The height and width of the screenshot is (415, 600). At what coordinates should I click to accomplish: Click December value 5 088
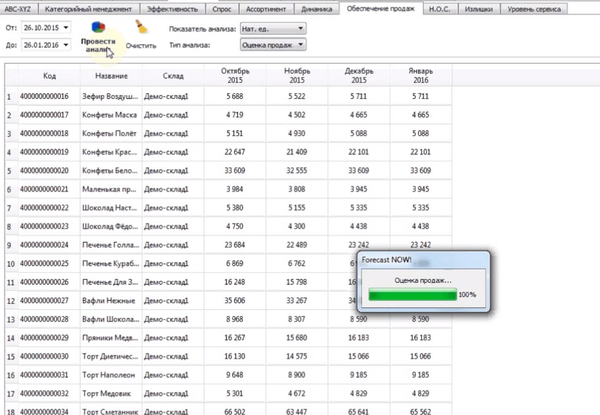coord(359,133)
